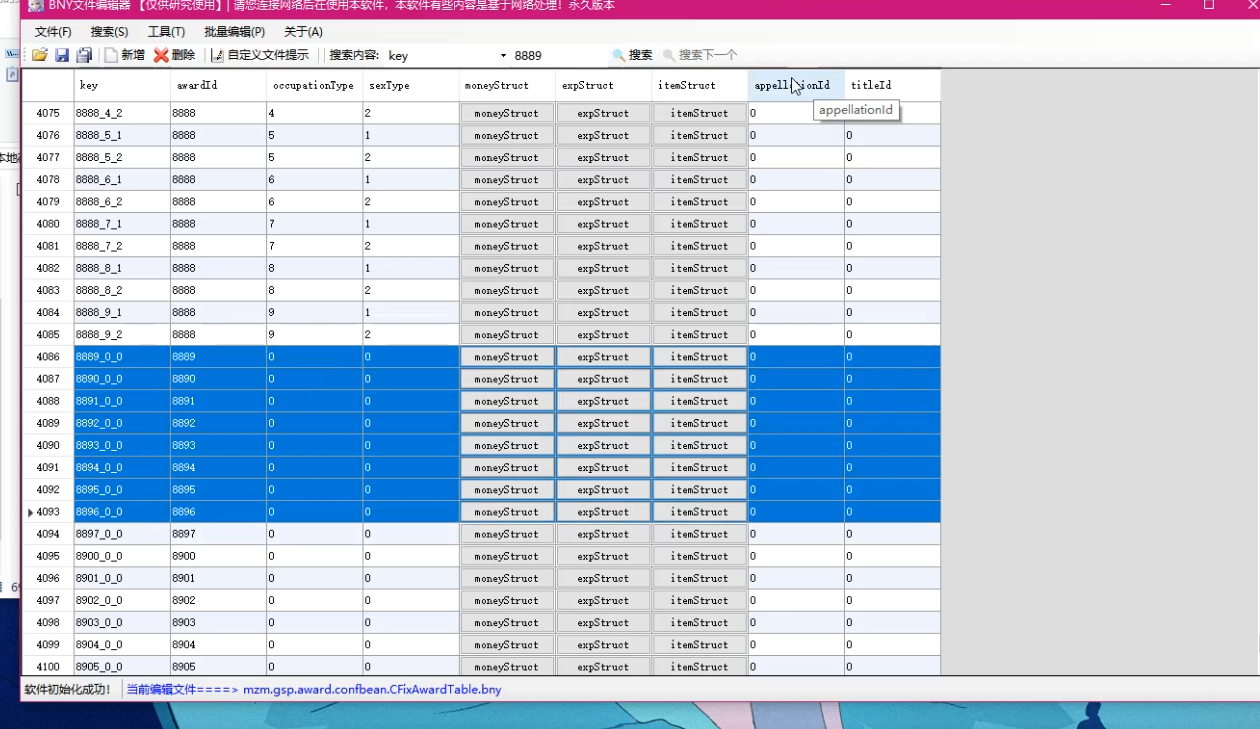Click expStruct button in row 4083

pos(603,290)
